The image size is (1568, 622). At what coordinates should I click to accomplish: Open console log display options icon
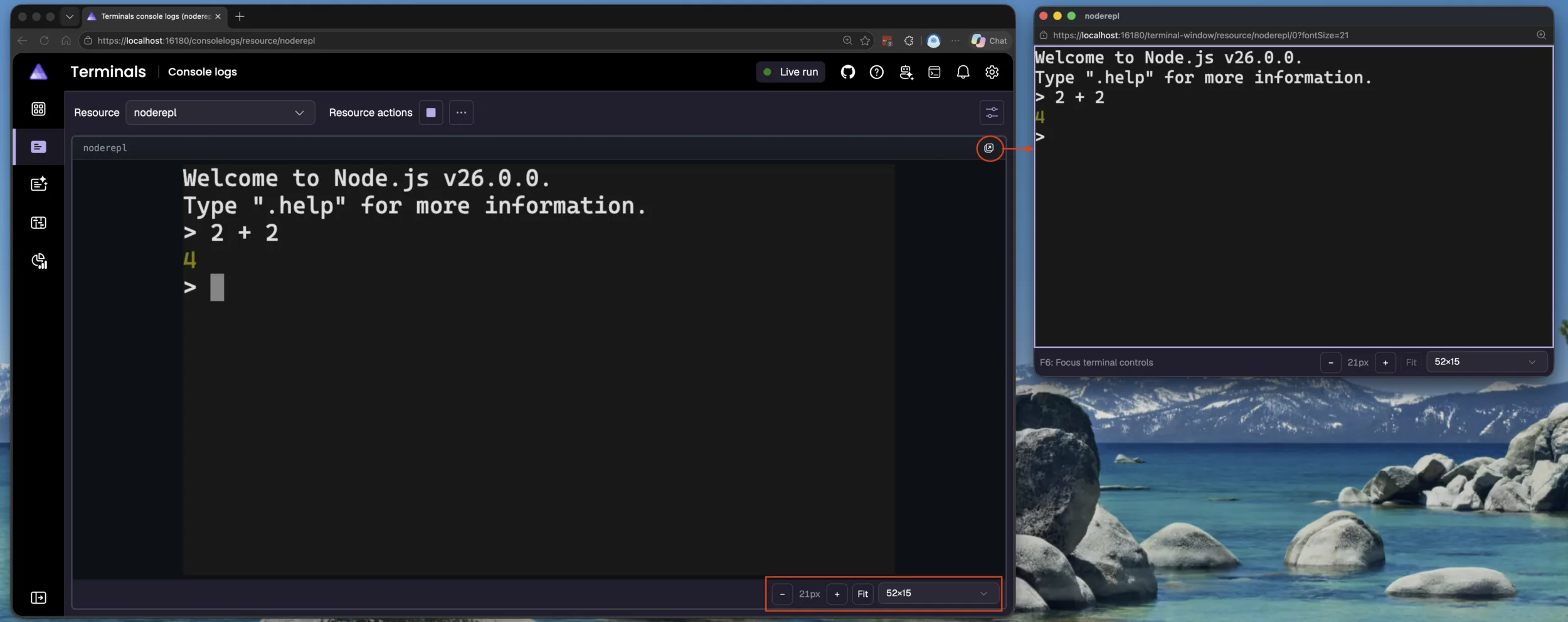click(x=992, y=113)
